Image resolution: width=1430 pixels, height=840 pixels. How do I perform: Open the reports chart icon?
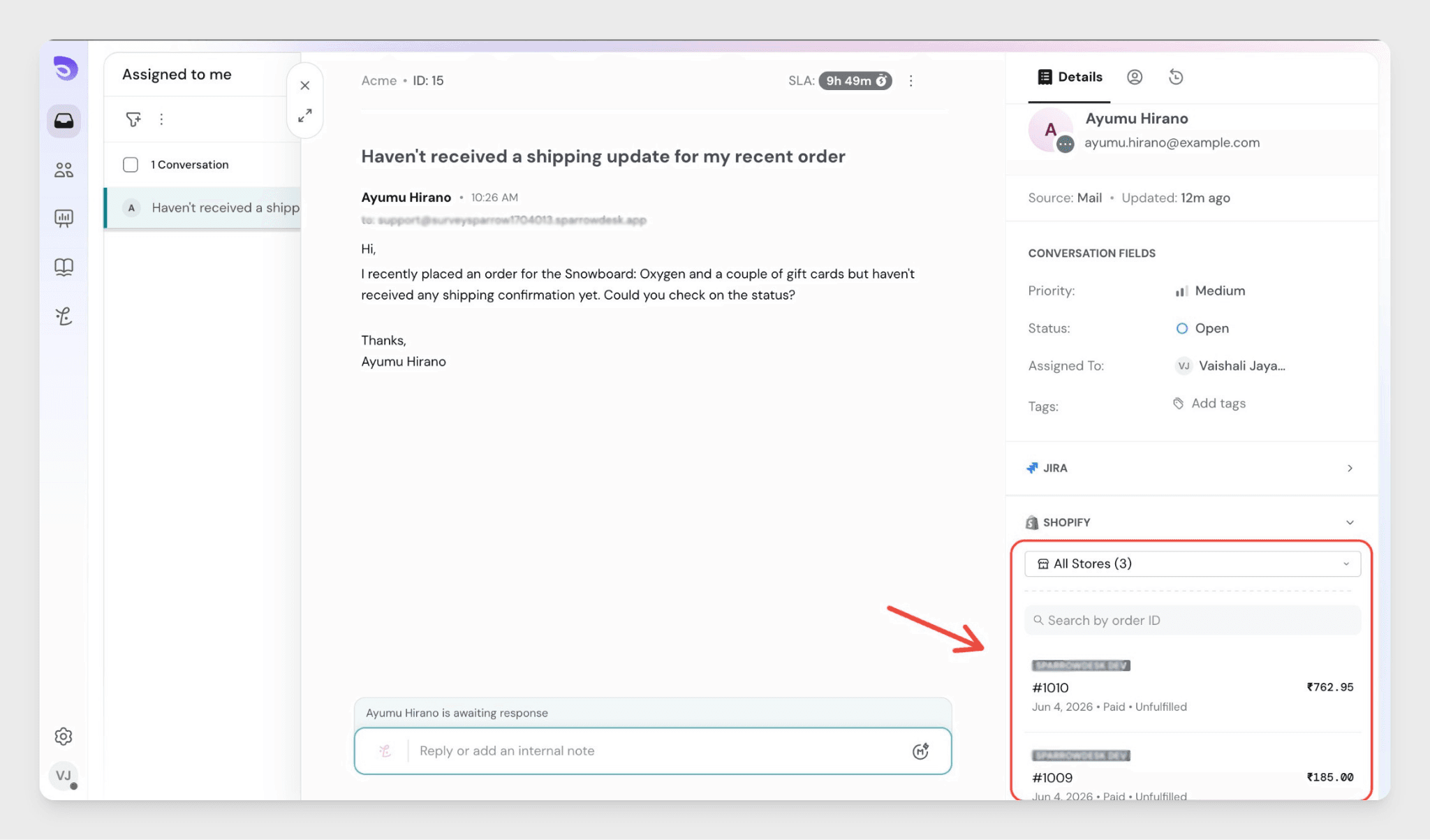click(64, 219)
